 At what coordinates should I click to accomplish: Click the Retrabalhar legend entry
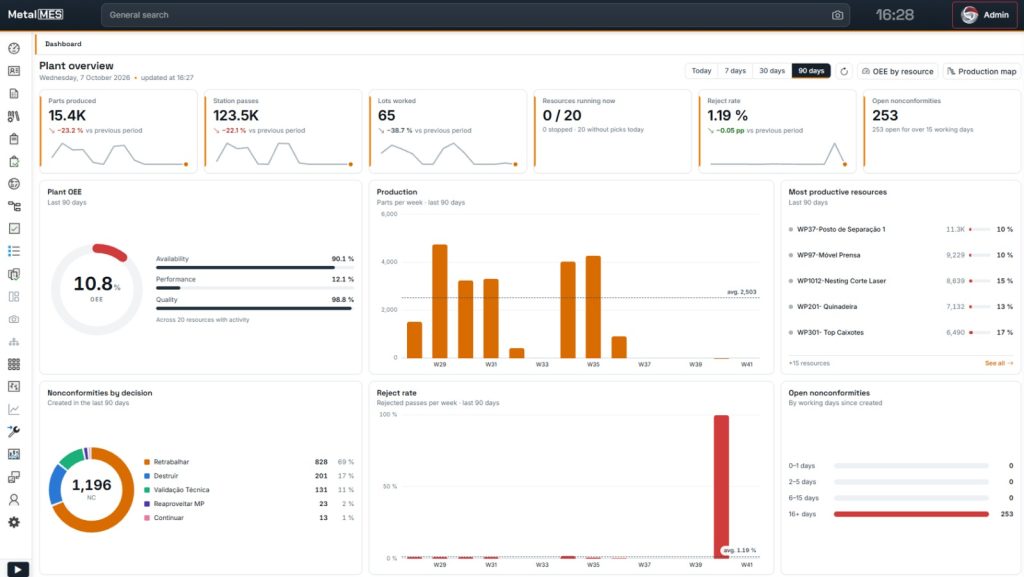coord(249,461)
